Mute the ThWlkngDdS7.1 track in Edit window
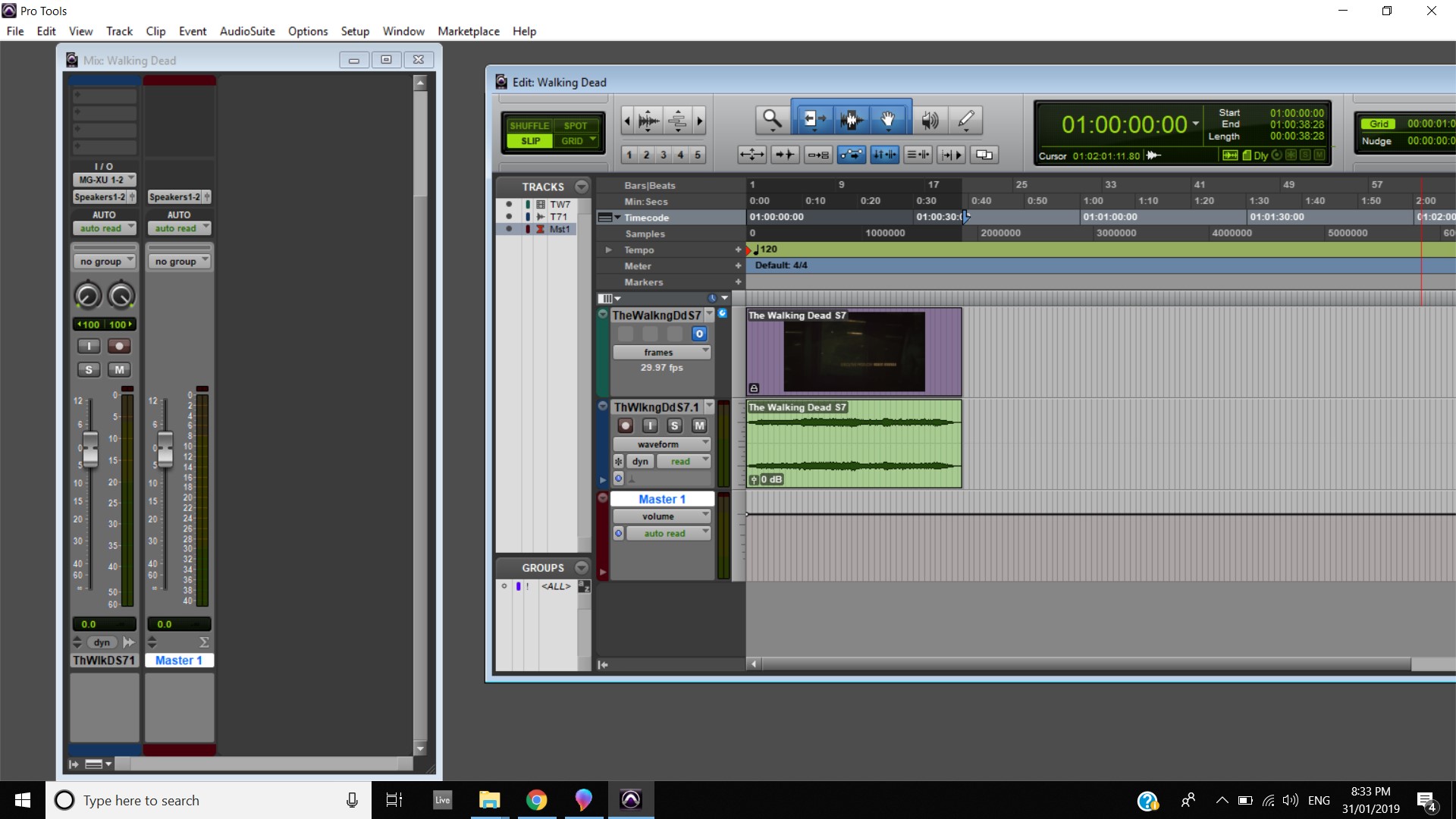The image size is (1456, 819). pyautogui.click(x=699, y=426)
